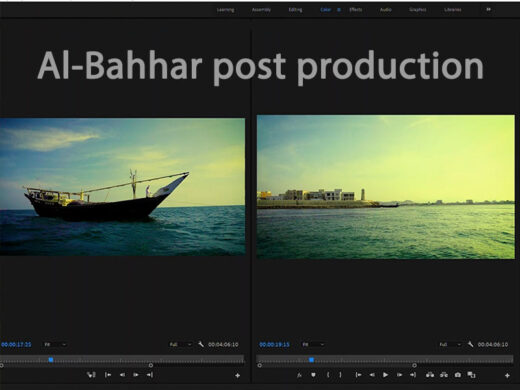Mark In point in right monitor
This screenshot has width=520, height=390.
coord(328,375)
